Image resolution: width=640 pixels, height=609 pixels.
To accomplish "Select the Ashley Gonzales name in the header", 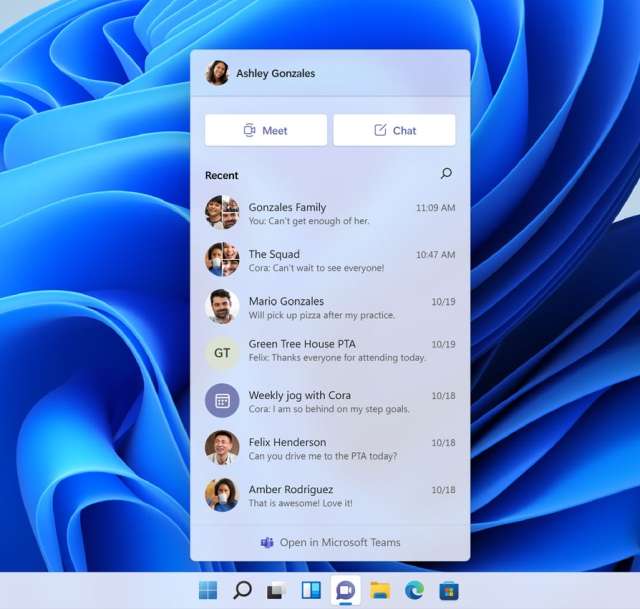I will 276,73.
